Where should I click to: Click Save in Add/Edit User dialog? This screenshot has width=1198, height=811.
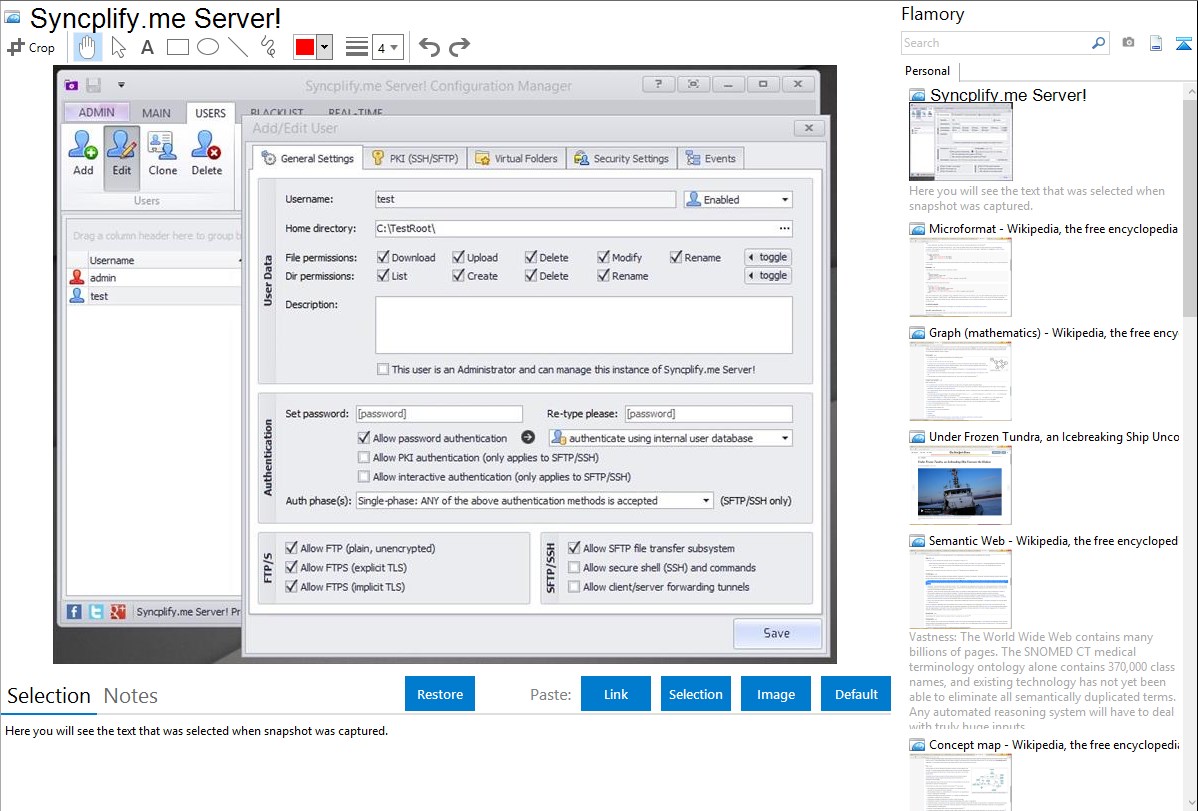coord(777,633)
